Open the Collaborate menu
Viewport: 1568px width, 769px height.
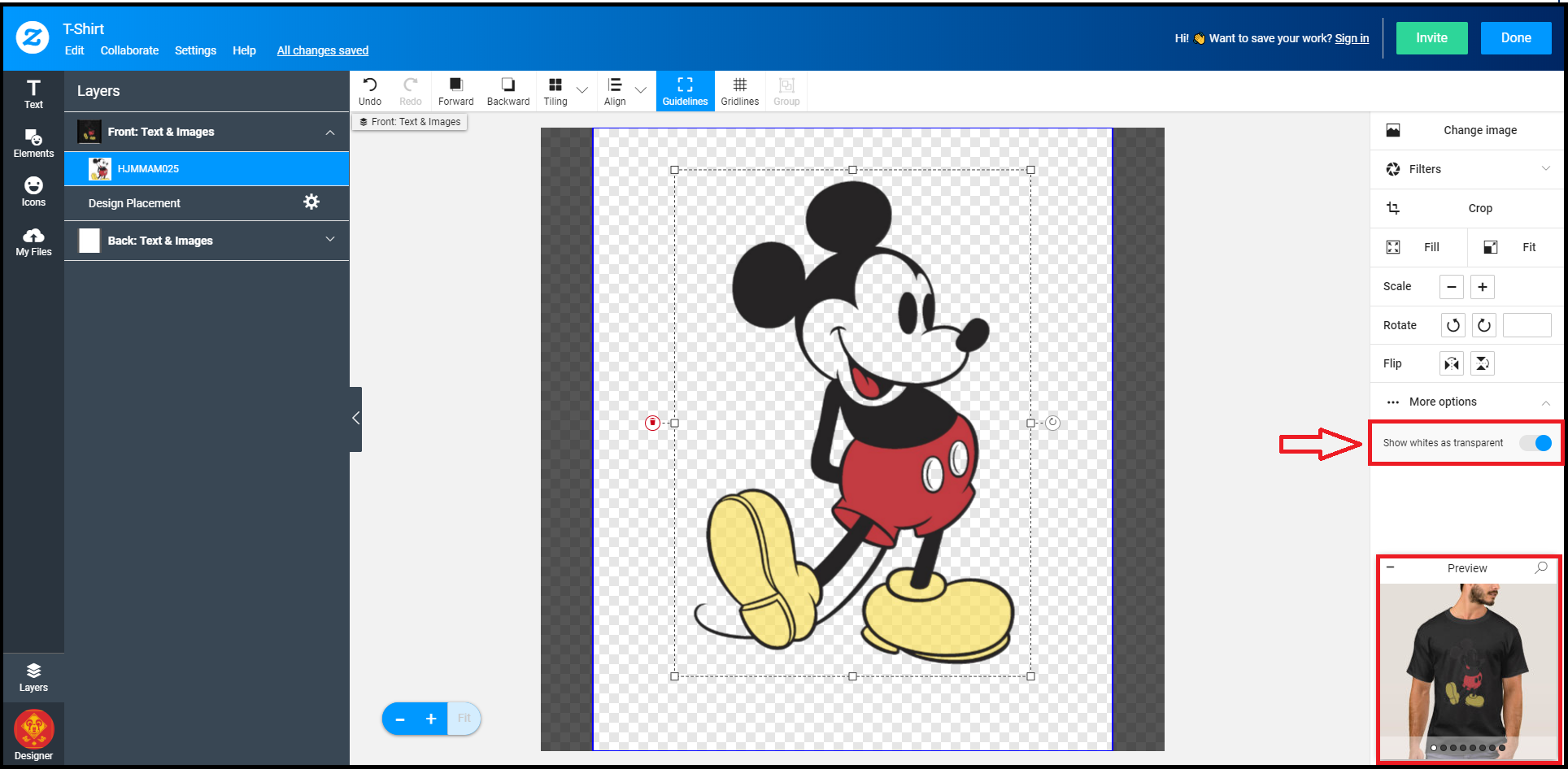pyautogui.click(x=129, y=50)
